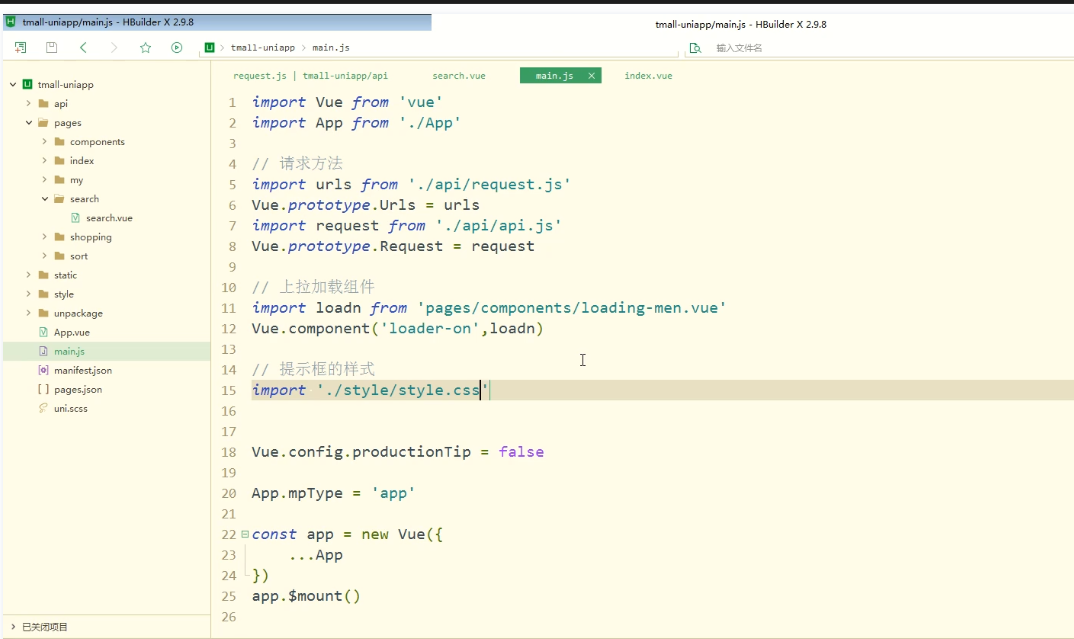Click the App.vue file icon
Viewport: 1074px width, 639px height.
click(43, 332)
